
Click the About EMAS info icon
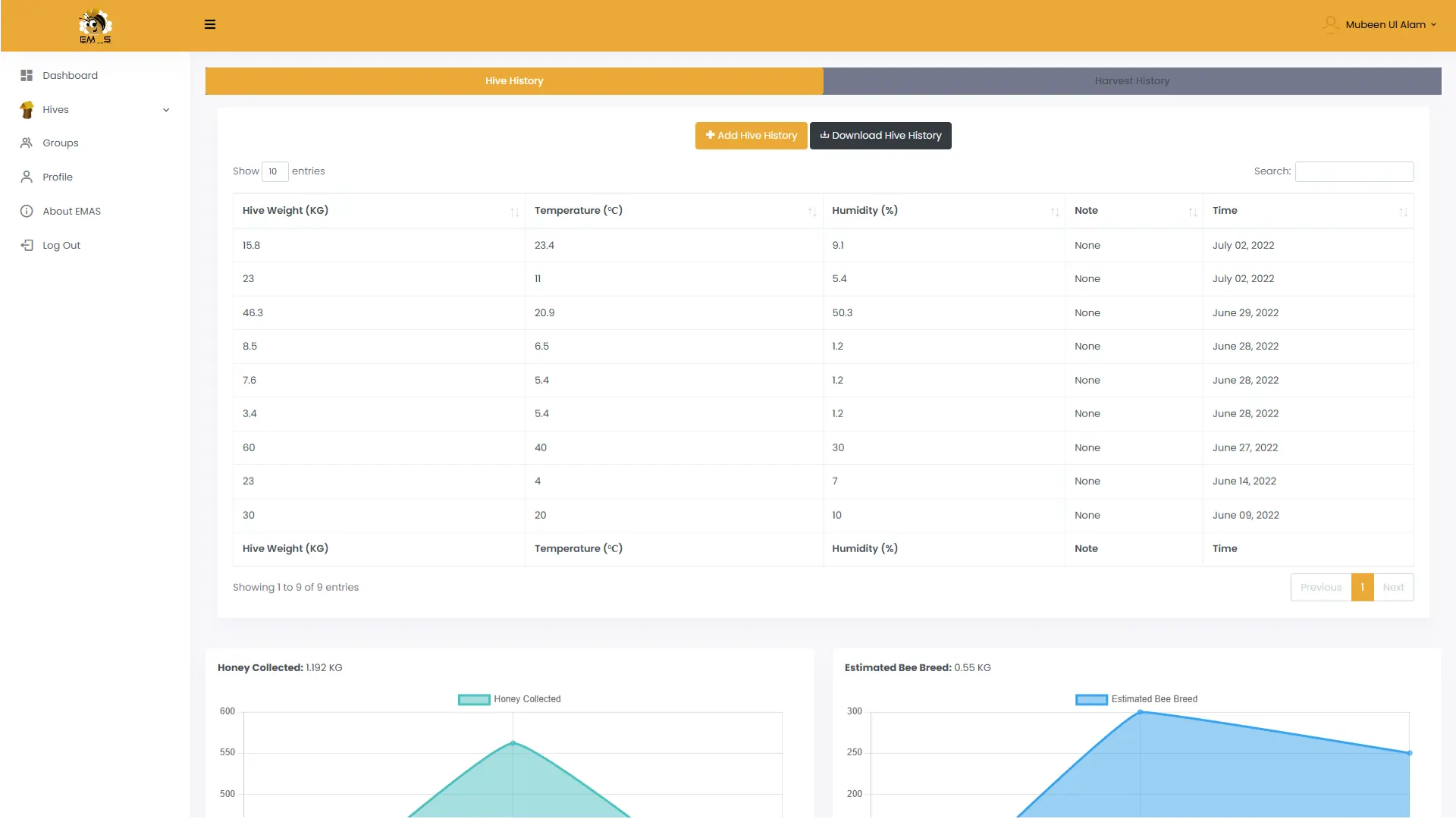(x=27, y=211)
